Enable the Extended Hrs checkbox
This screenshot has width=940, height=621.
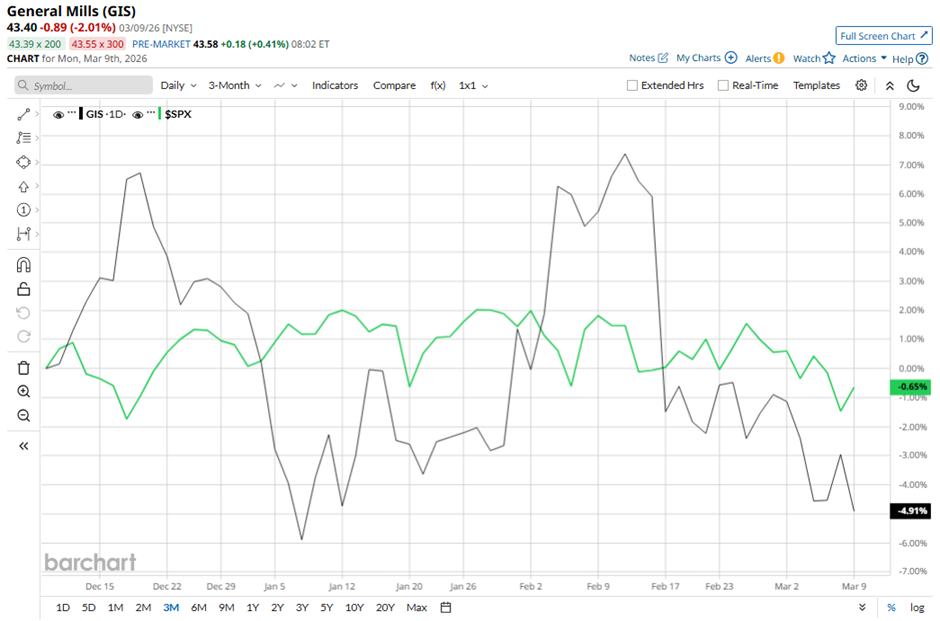tap(632, 86)
